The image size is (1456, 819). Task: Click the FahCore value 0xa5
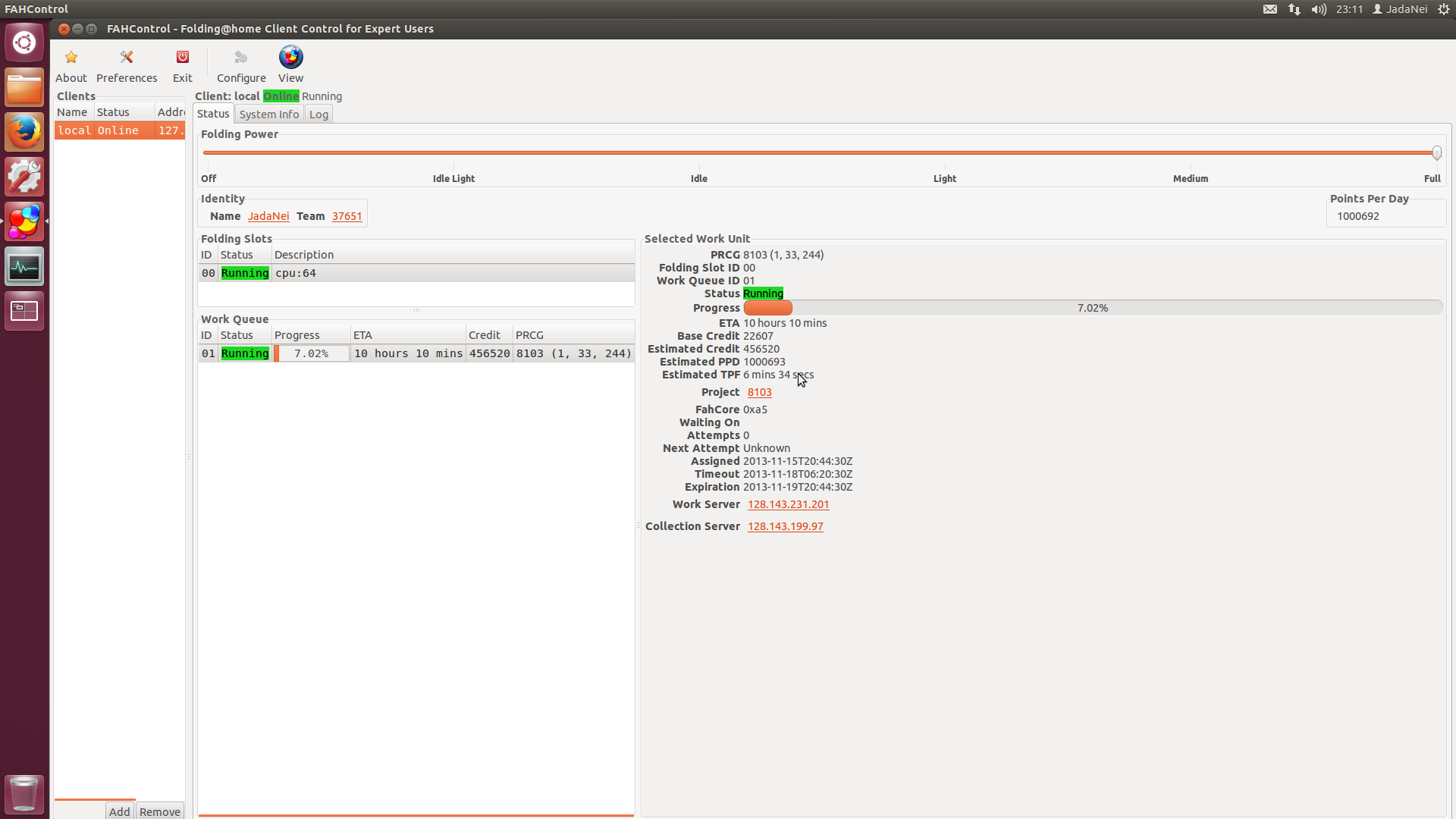(755, 409)
